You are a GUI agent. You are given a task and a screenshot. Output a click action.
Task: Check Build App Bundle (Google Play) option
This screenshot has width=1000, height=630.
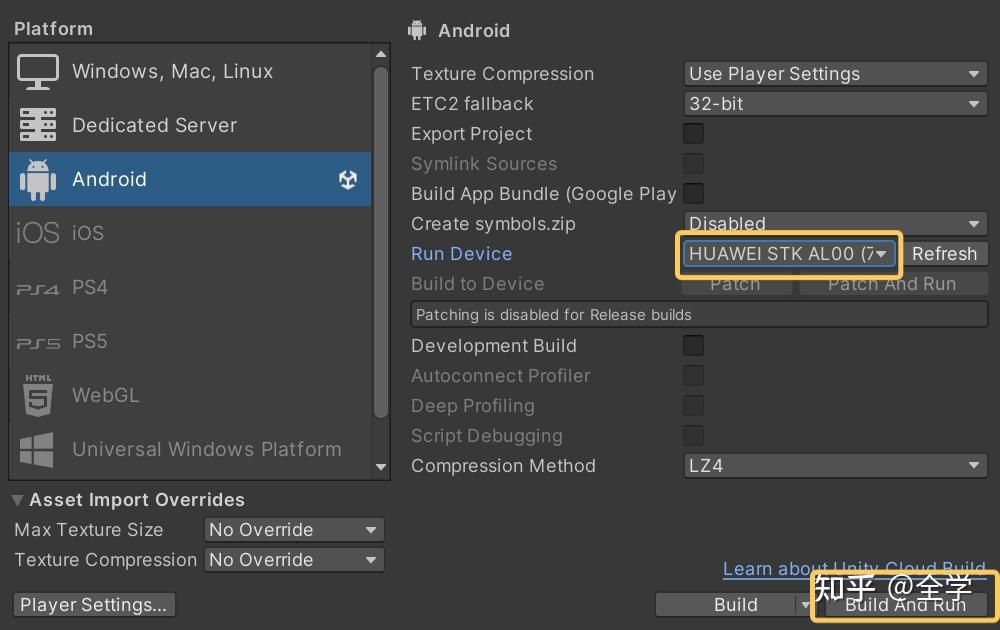tap(693, 194)
